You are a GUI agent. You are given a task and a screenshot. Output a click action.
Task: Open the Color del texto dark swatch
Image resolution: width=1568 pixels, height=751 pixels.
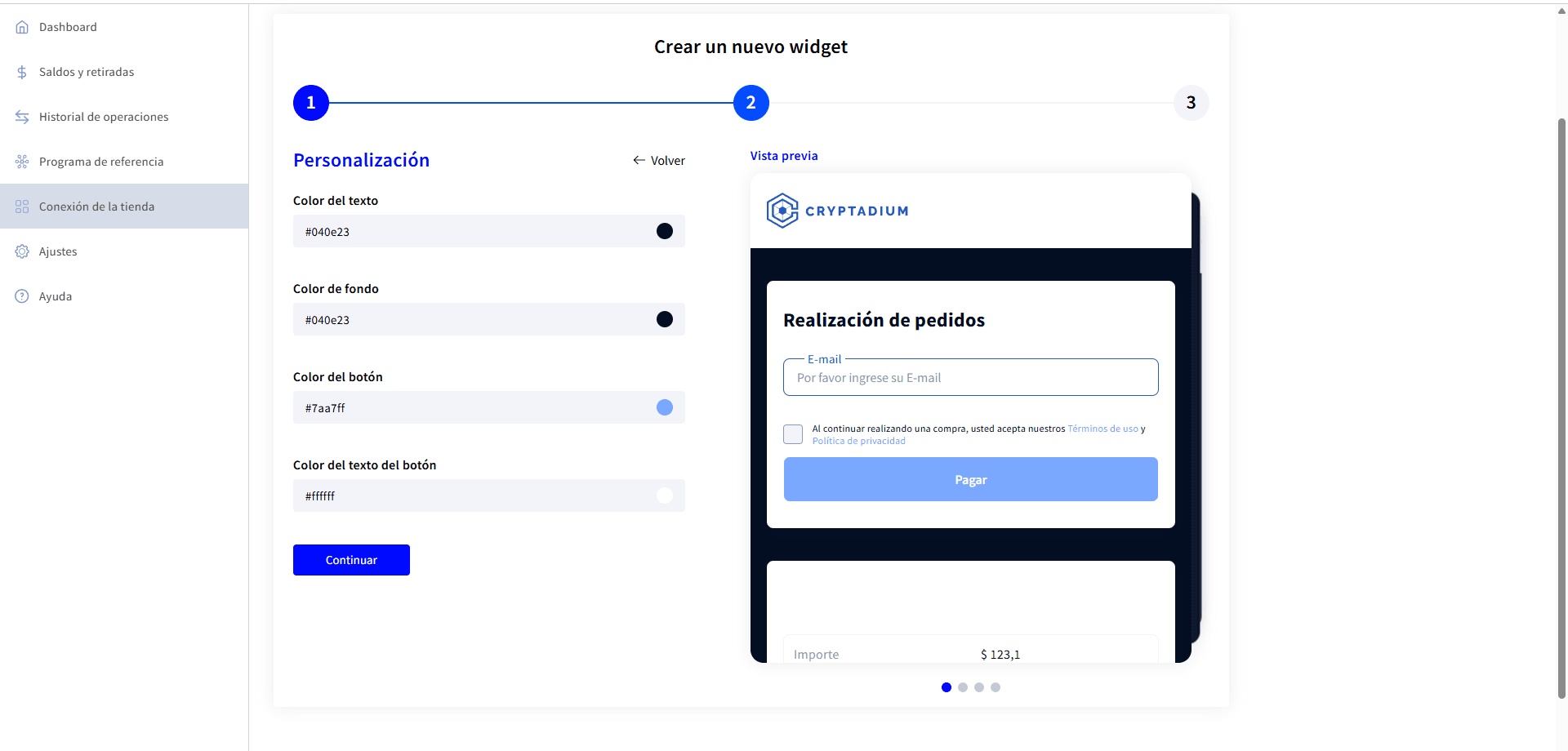click(665, 231)
